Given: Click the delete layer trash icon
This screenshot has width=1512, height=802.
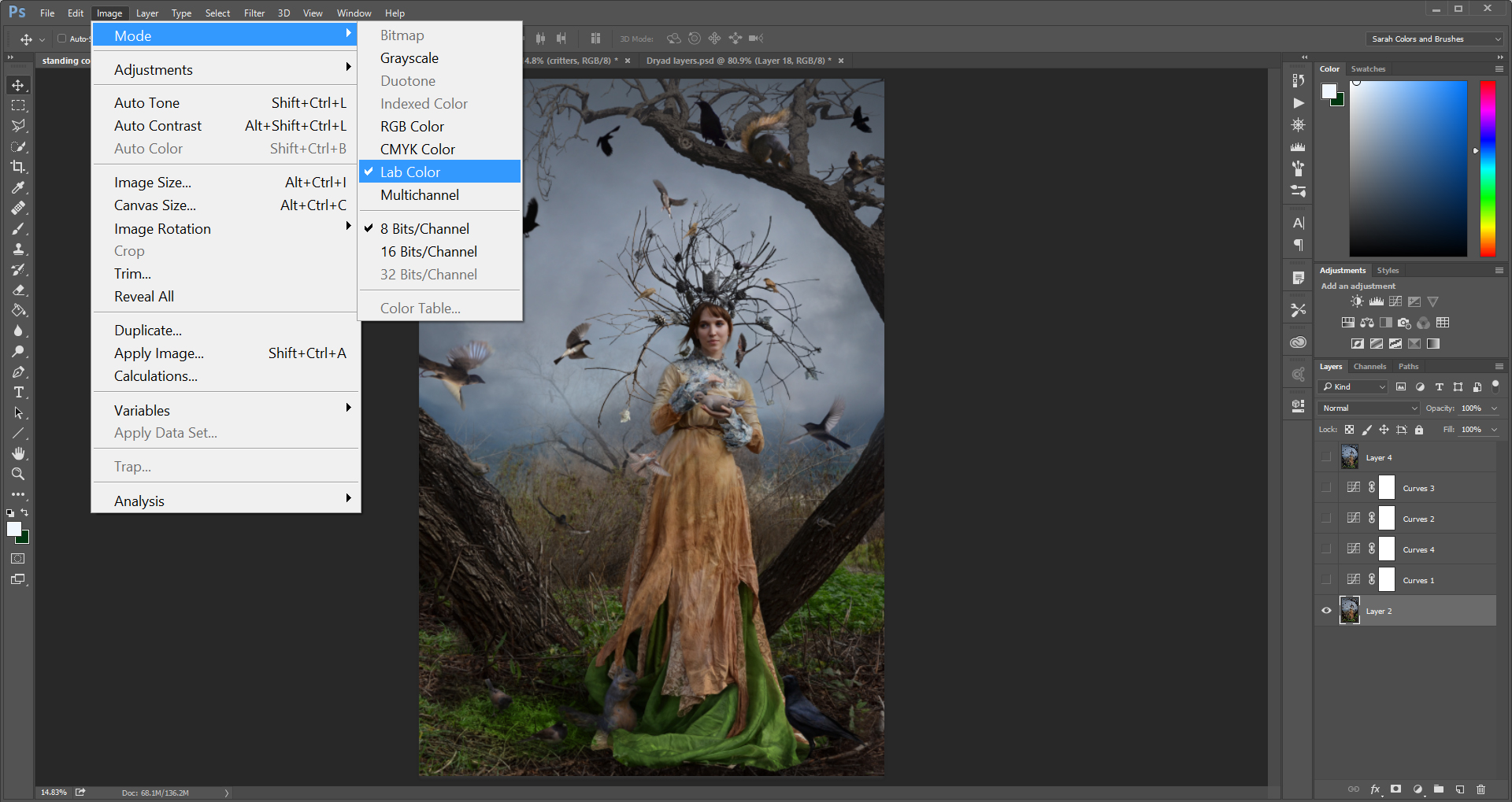Looking at the screenshot, I should click(x=1480, y=789).
